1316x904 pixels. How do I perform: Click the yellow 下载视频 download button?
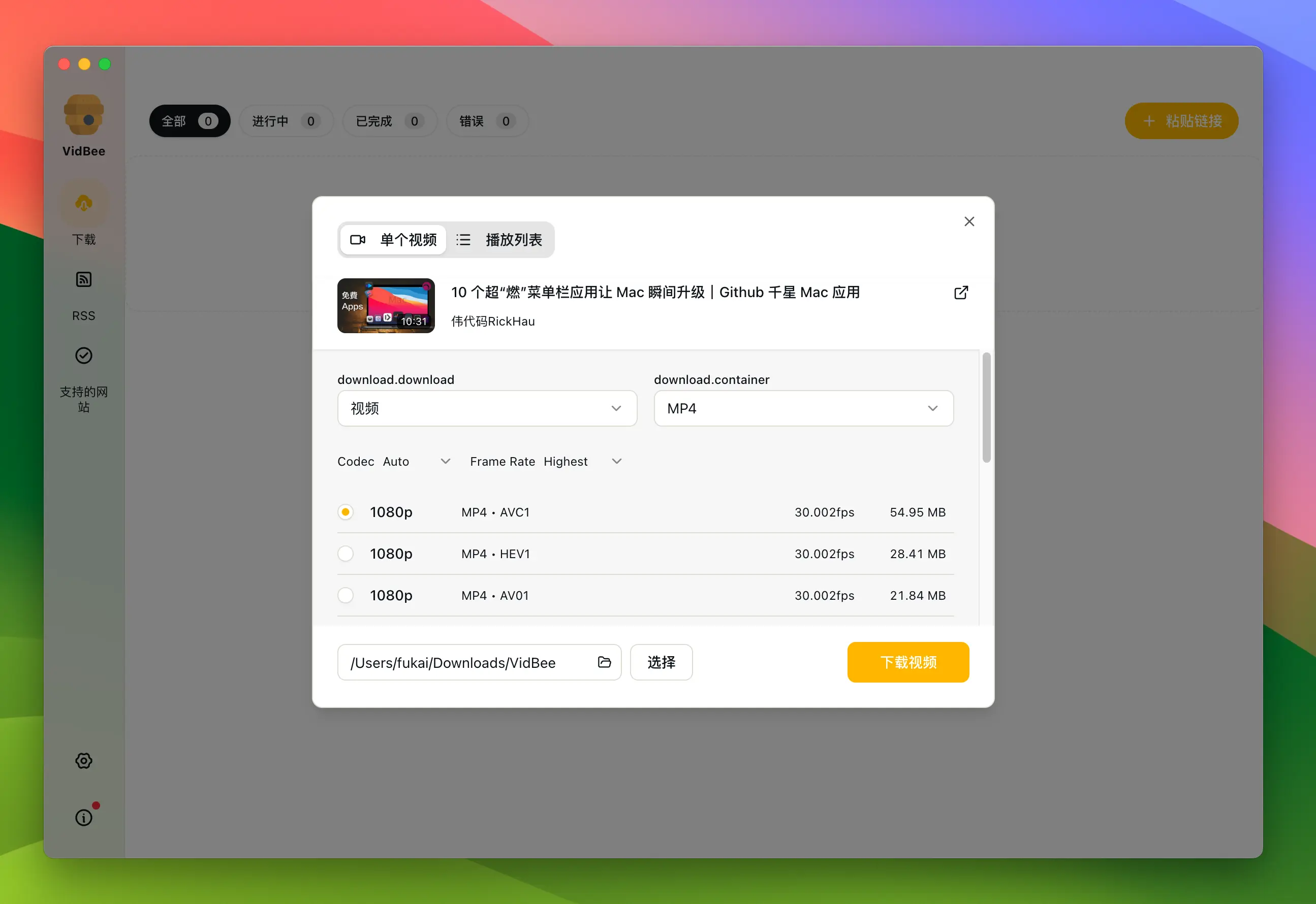[x=908, y=662]
